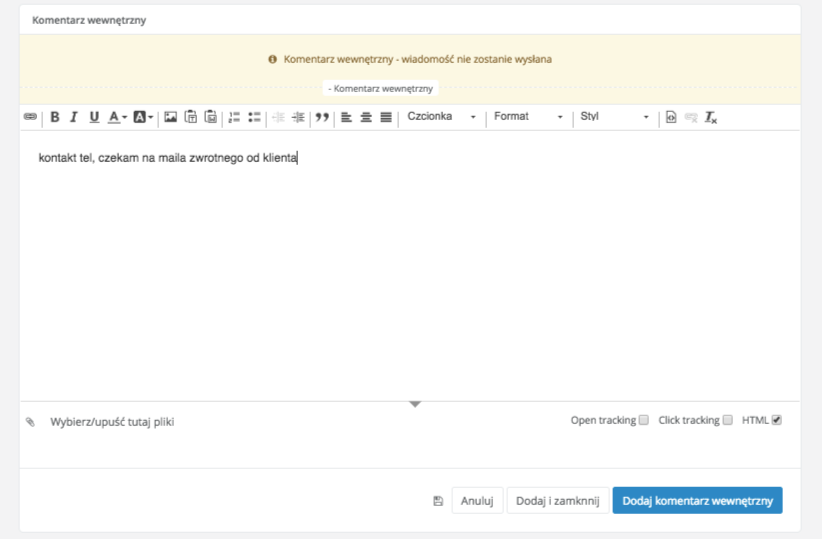Image resolution: width=822 pixels, height=539 pixels.
Task: Increase the indent
Action: coord(298,117)
